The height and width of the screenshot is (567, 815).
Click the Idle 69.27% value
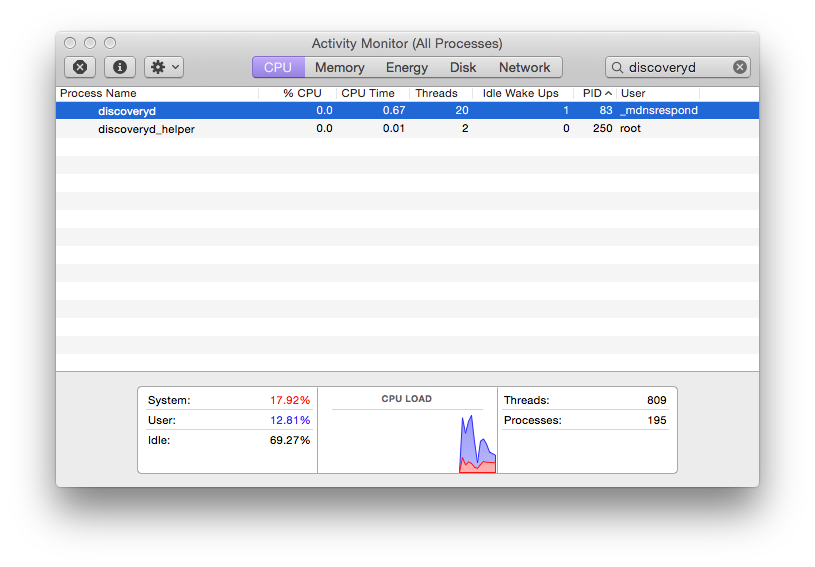click(x=290, y=440)
